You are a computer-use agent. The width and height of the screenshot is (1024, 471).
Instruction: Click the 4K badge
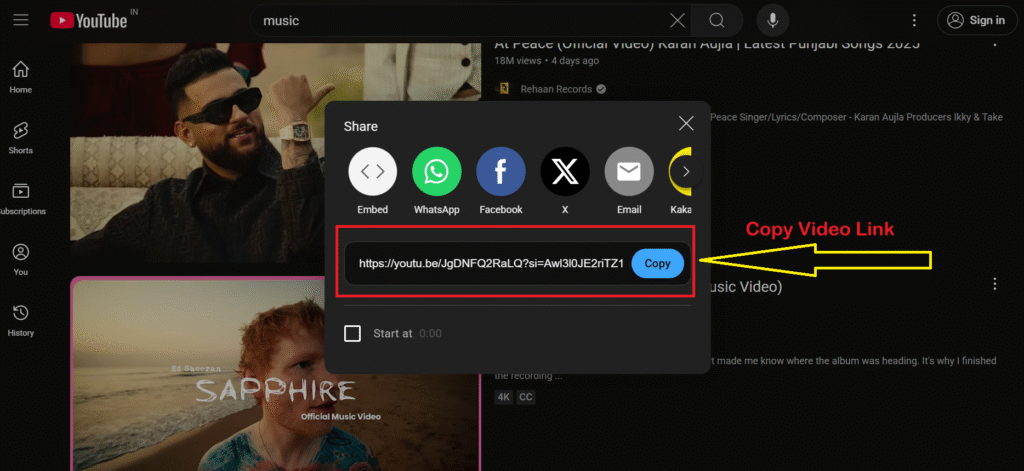pyautogui.click(x=504, y=397)
